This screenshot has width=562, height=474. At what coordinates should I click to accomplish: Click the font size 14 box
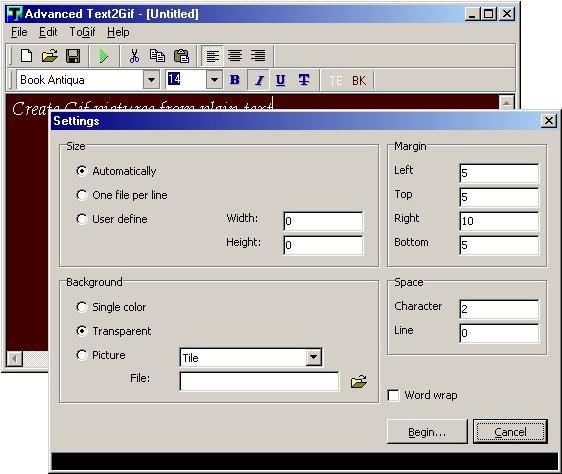click(x=186, y=80)
